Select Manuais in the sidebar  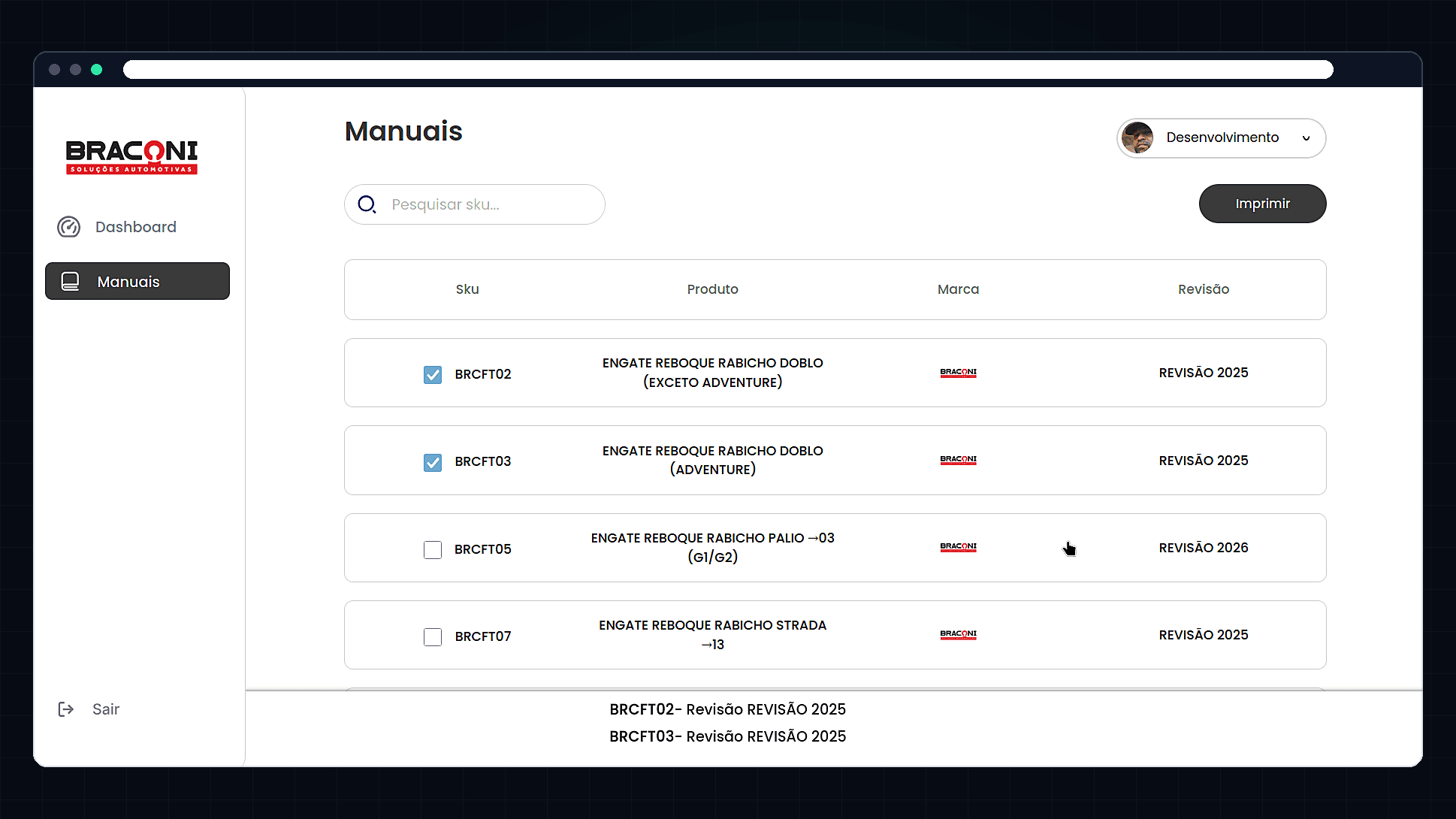137,281
